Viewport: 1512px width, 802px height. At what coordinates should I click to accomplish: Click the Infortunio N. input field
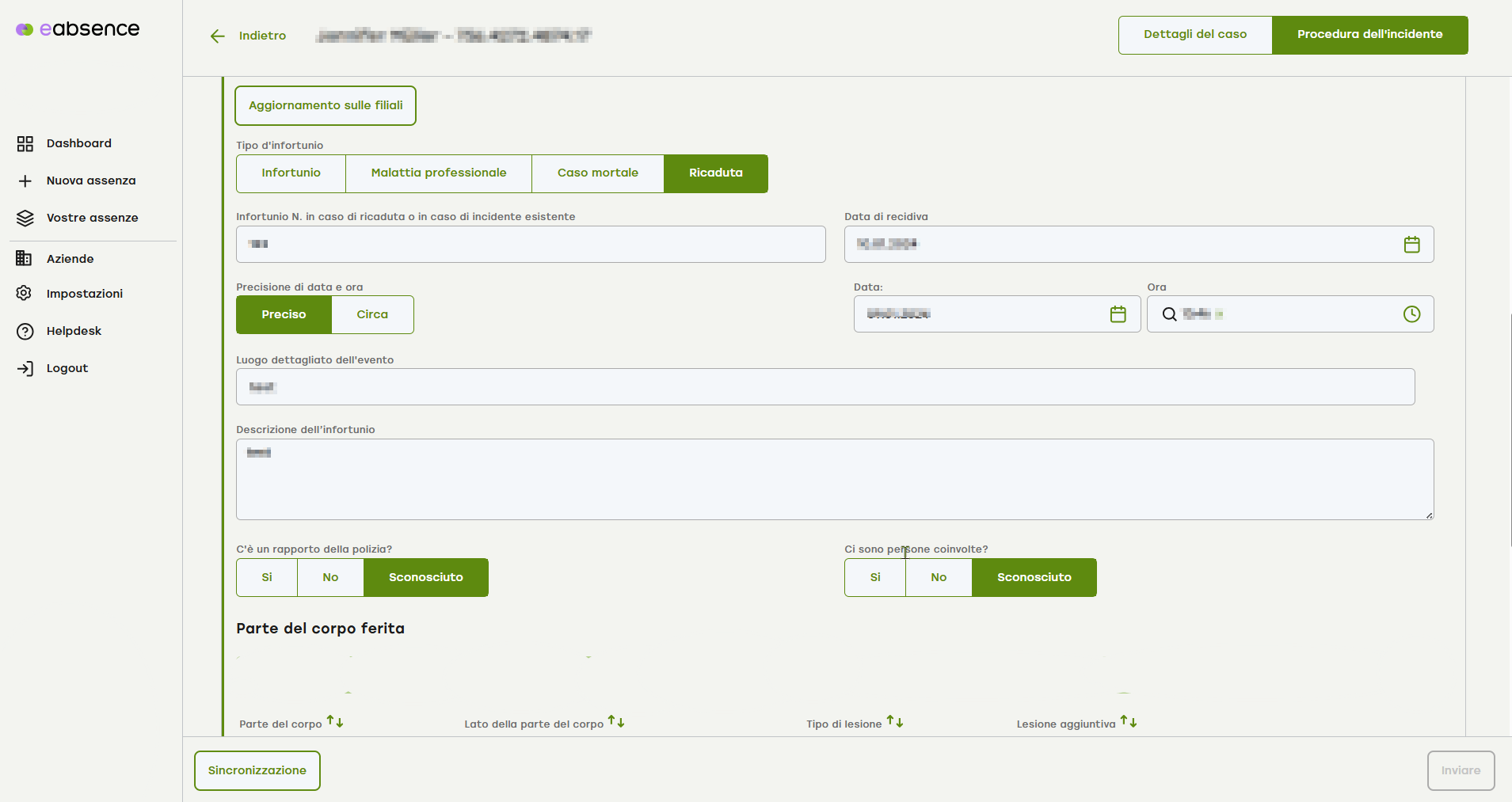point(531,244)
